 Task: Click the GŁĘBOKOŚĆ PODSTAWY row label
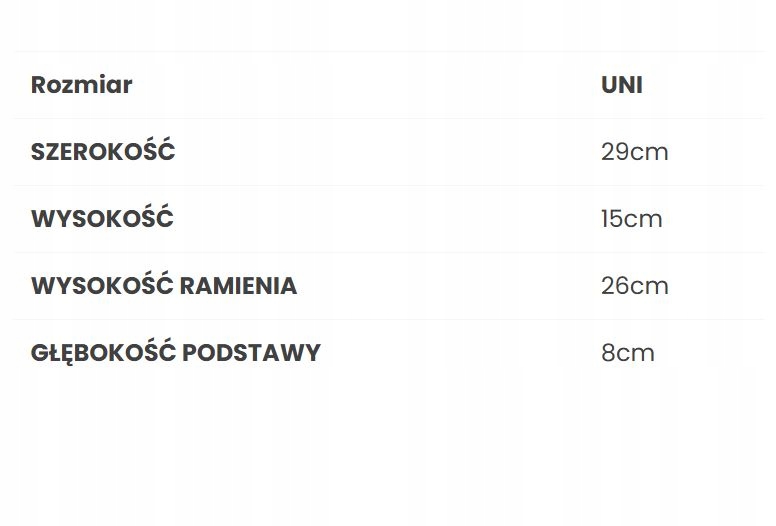pyautogui.click(x=176, y=353)
